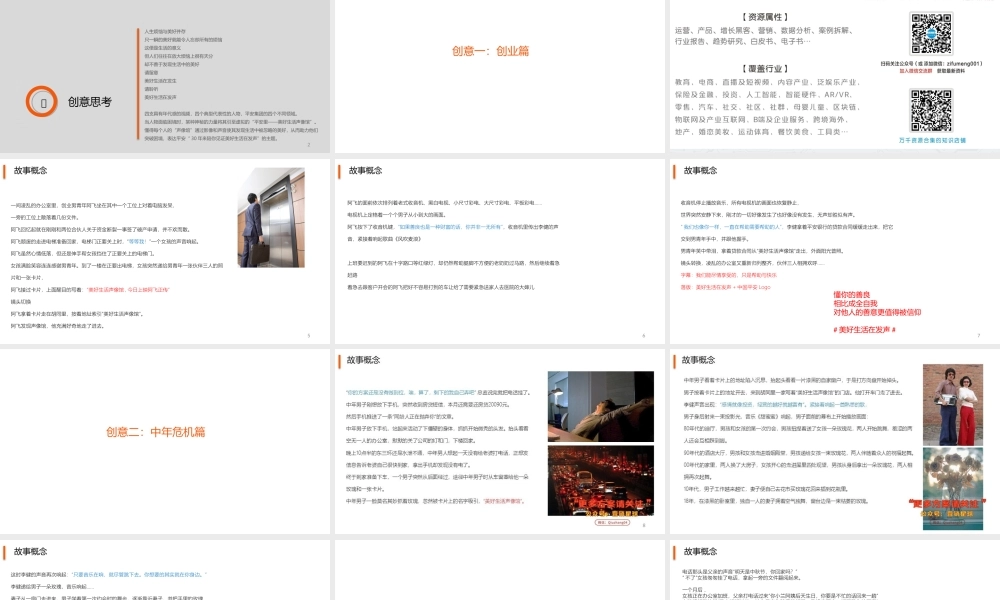
Task: Click the 【覆盖行业】 heading
Action: pyautogui.click(x=764, y=70)
